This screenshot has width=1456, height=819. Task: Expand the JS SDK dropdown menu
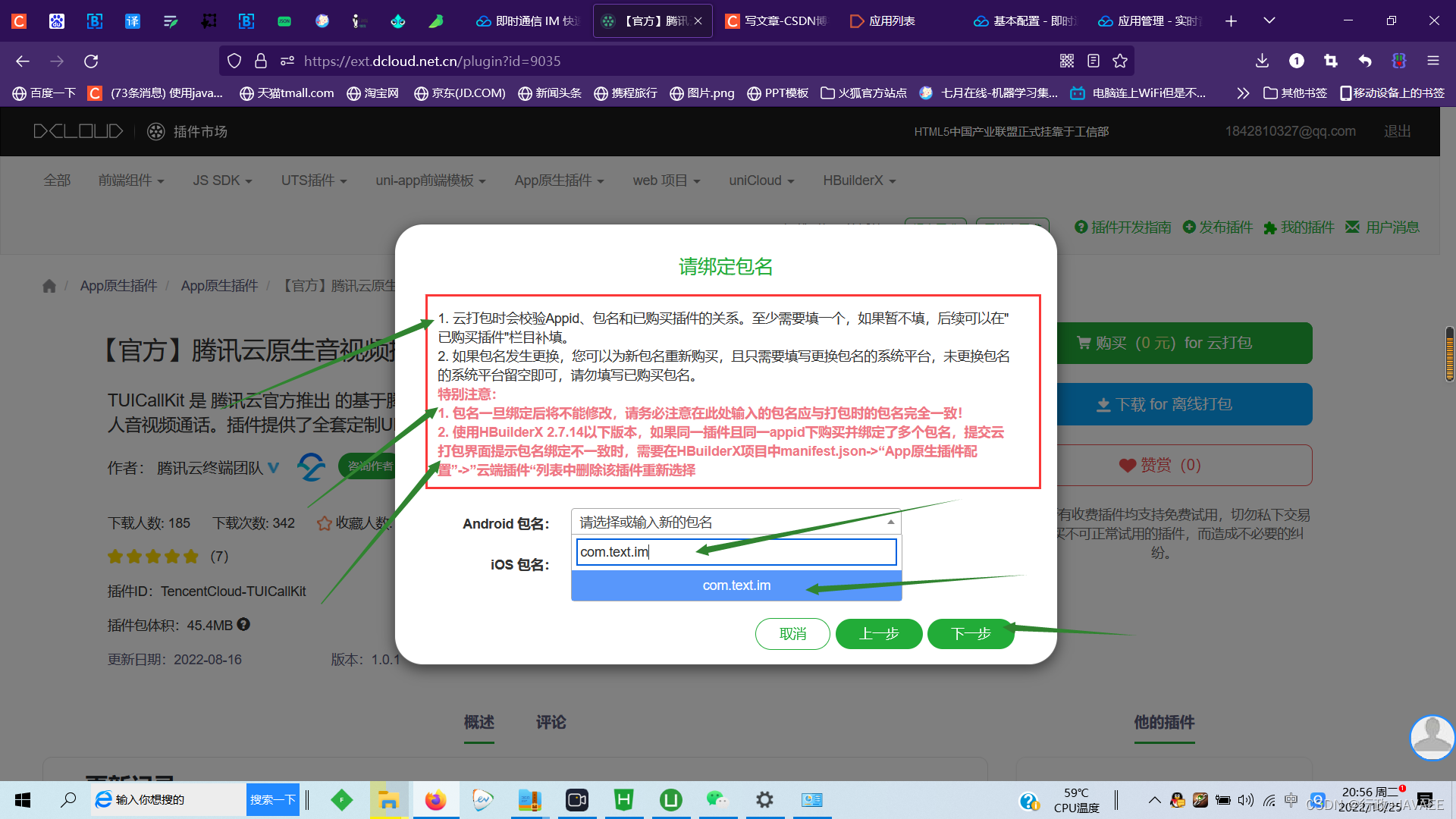222,180
